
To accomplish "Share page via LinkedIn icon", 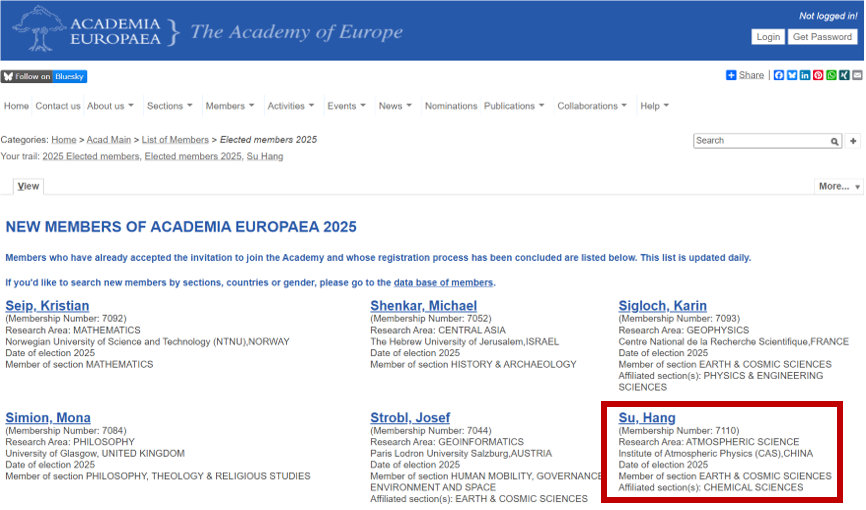I will click(x=805, y=76).
